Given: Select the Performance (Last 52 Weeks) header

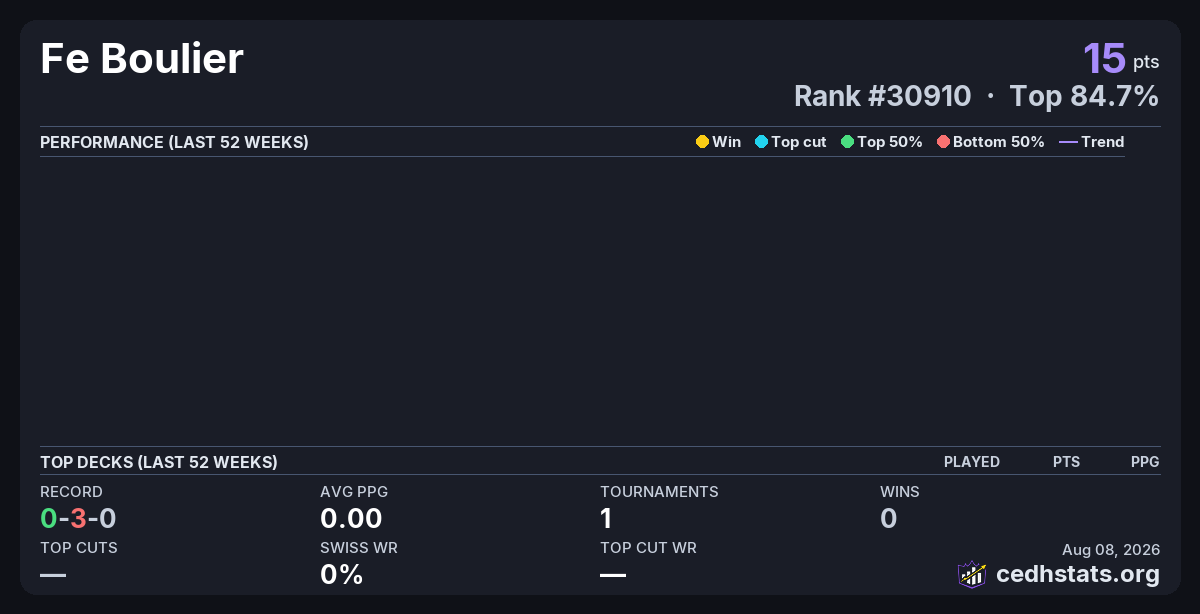Looking at the screenshot, I should click(x=174, y=142).
